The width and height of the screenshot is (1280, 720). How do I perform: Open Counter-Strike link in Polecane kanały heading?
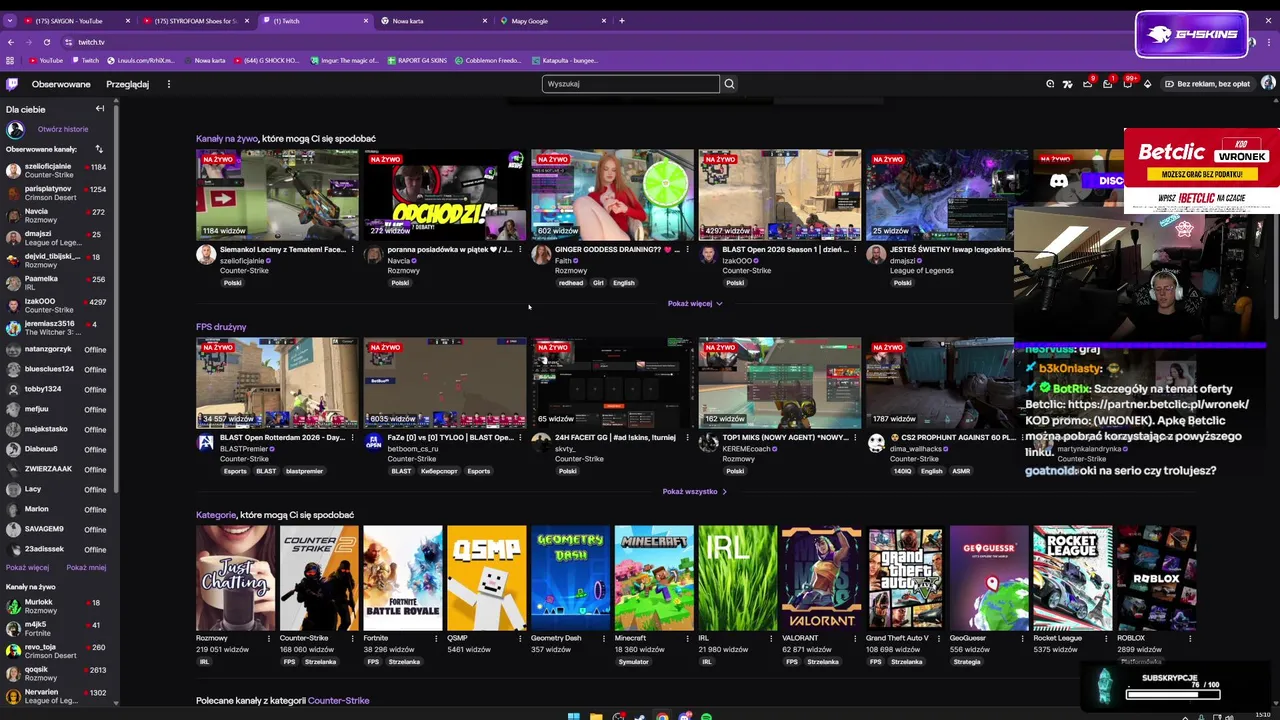(x=339, y=701)
